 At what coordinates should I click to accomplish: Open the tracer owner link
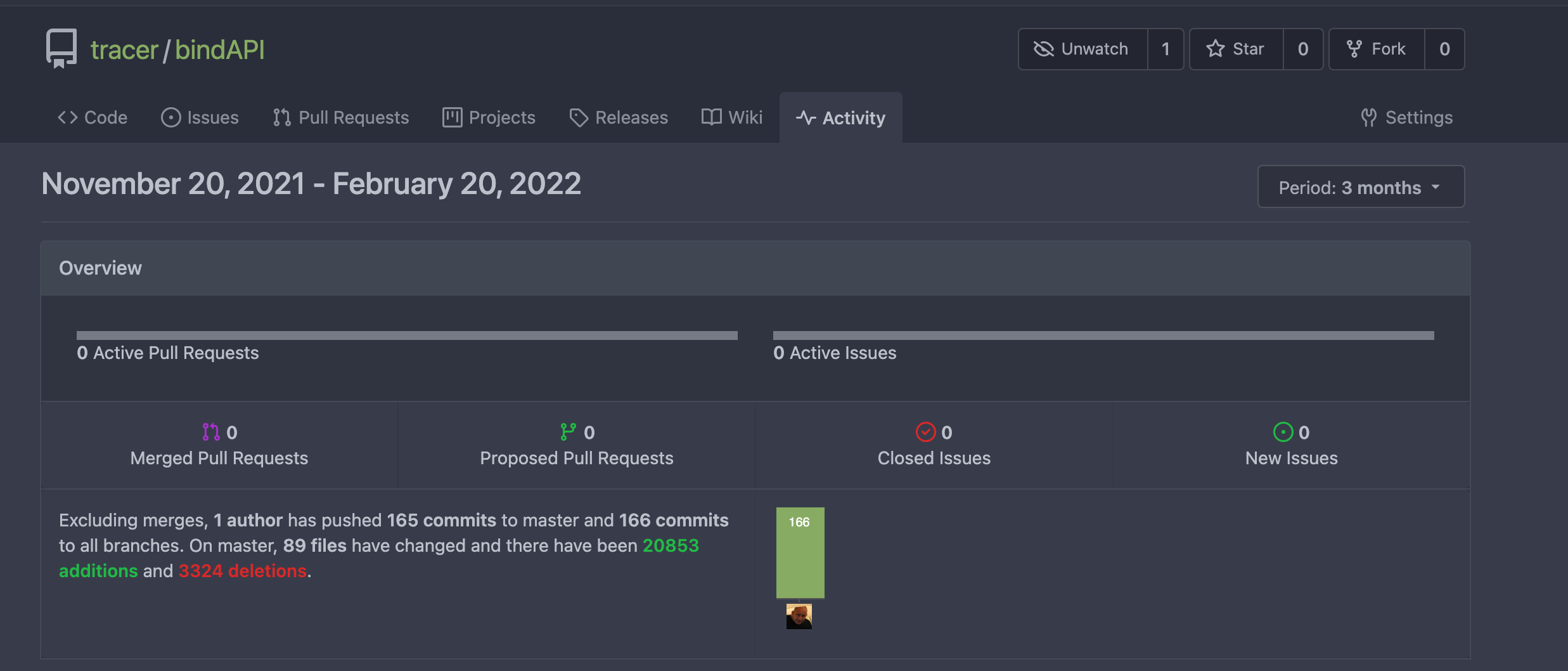point(124,49)
